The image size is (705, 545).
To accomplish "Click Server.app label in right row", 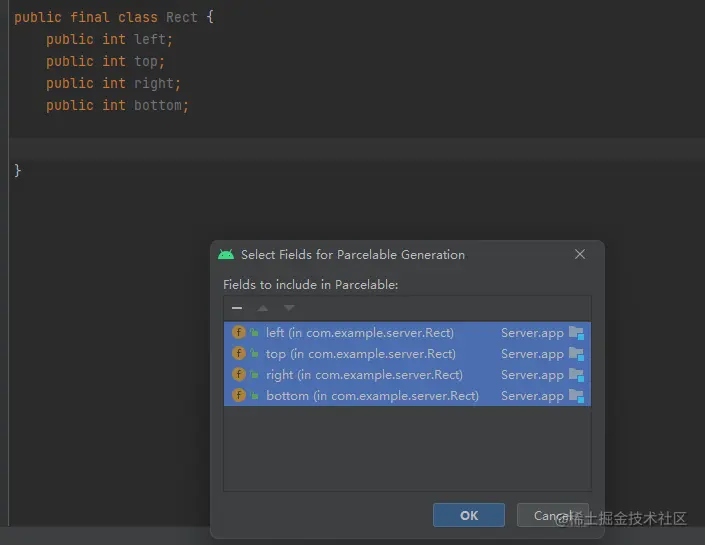I will point(532,375).
